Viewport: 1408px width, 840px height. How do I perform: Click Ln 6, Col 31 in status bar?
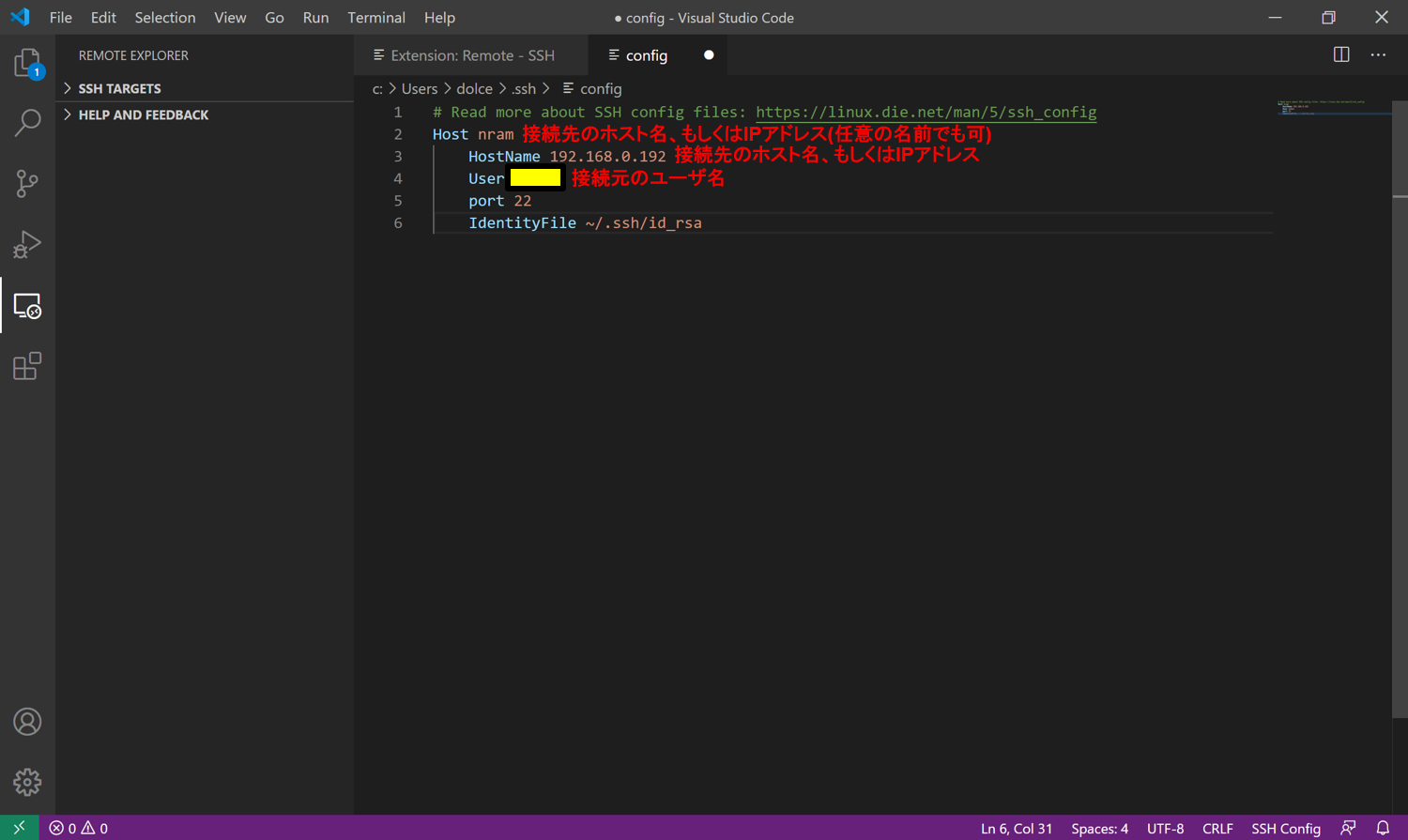point(1017,828)
